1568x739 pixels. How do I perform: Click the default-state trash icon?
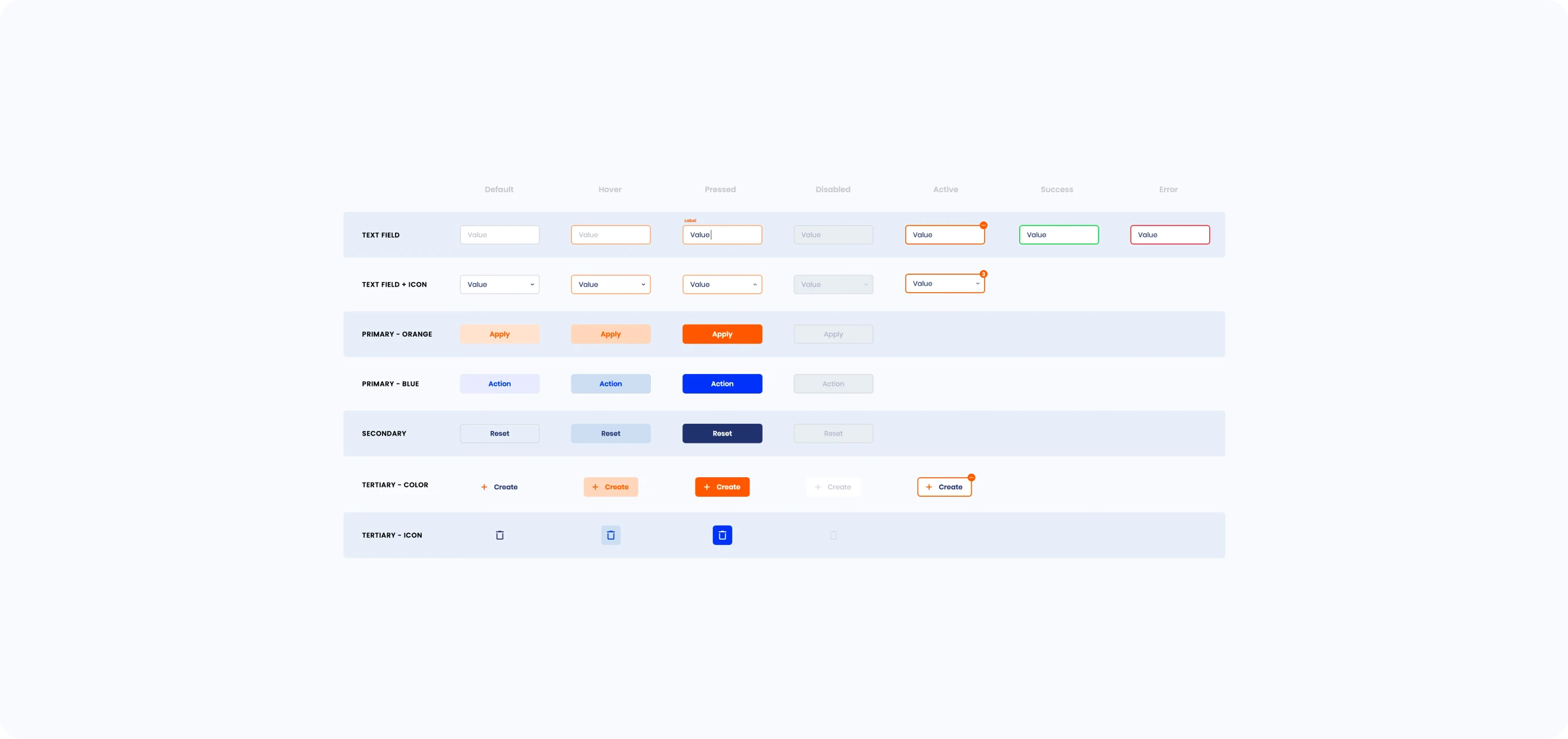pos(499,535)
